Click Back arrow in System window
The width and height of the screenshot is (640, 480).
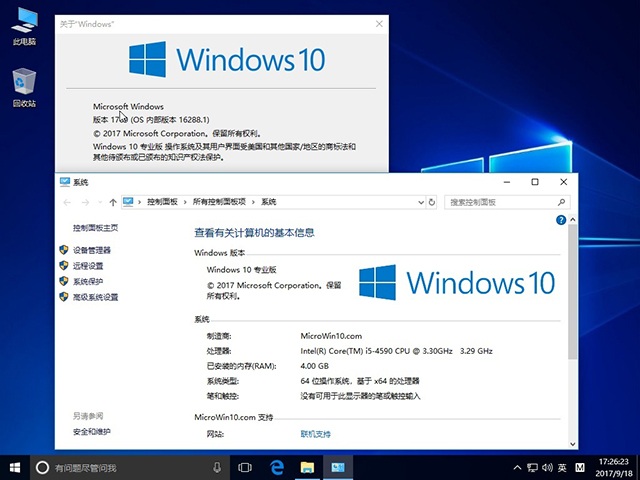pos(67,202)
